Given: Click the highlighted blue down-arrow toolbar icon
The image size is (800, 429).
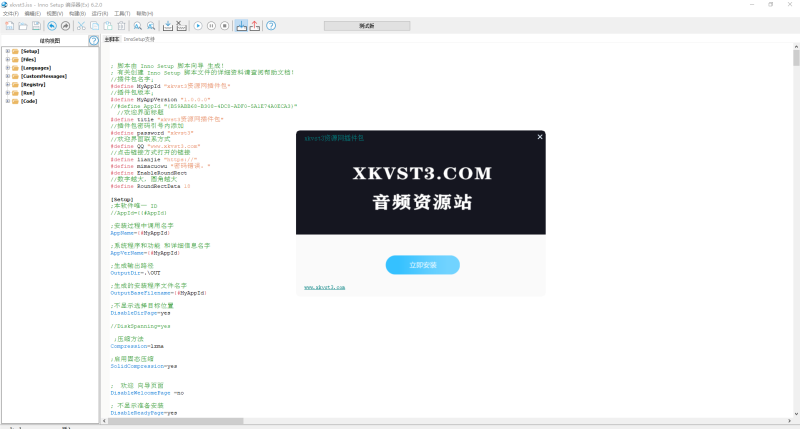Looking at the screenshot, I should point(241,26).
